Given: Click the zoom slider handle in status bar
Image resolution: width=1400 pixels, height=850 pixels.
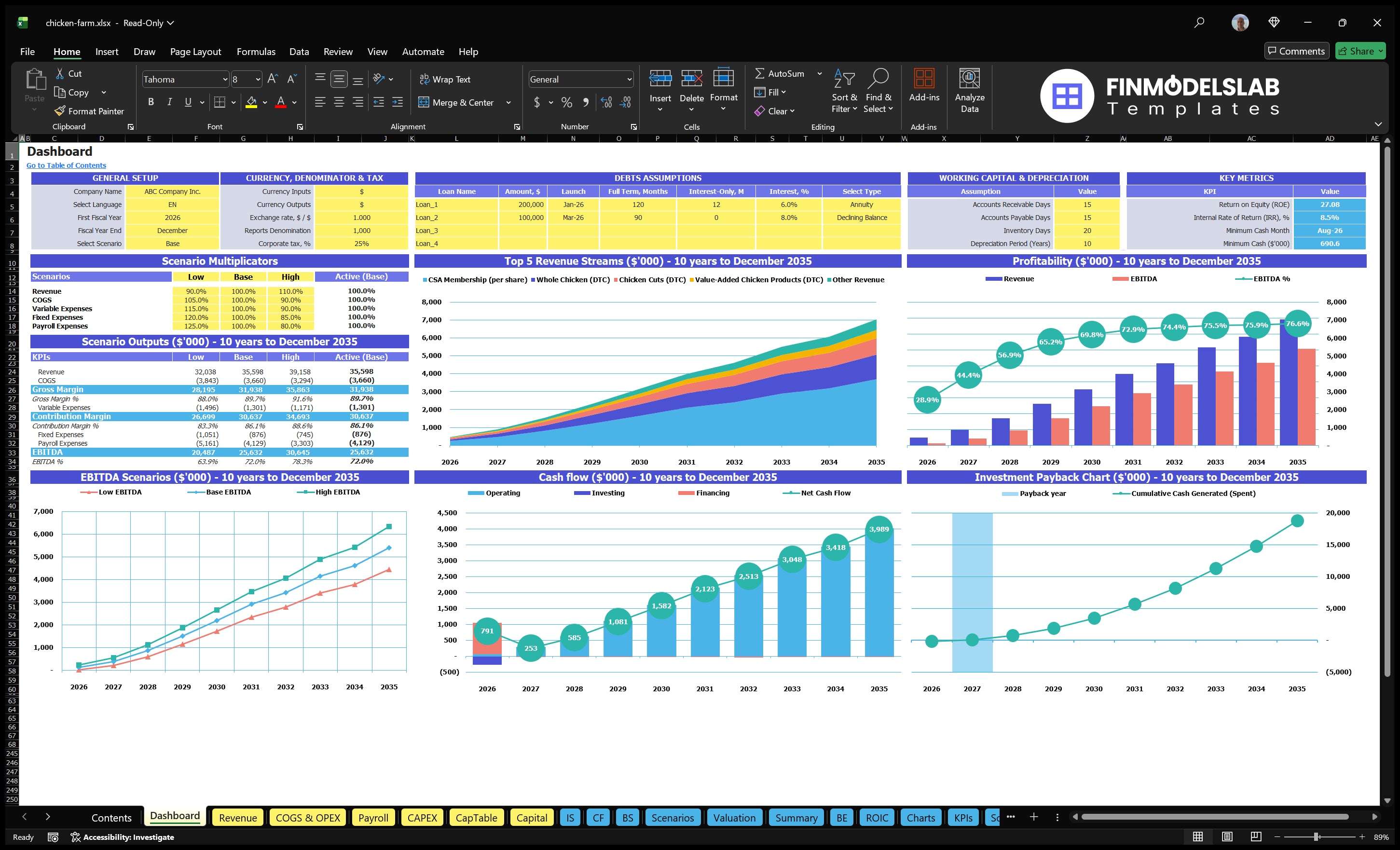Looking at the screenshot, I should tap(1316, 837).
